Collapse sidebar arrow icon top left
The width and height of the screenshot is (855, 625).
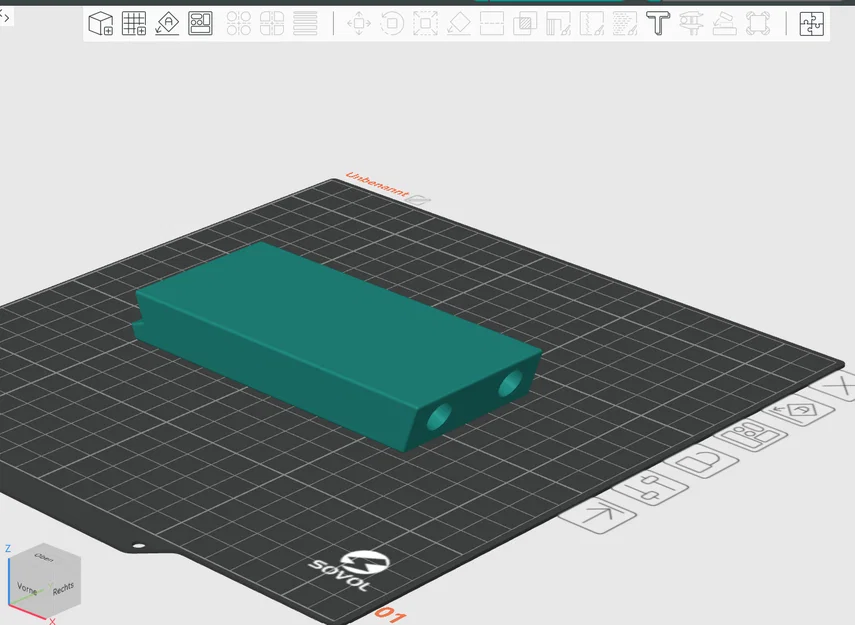click(x=5, y=17)
